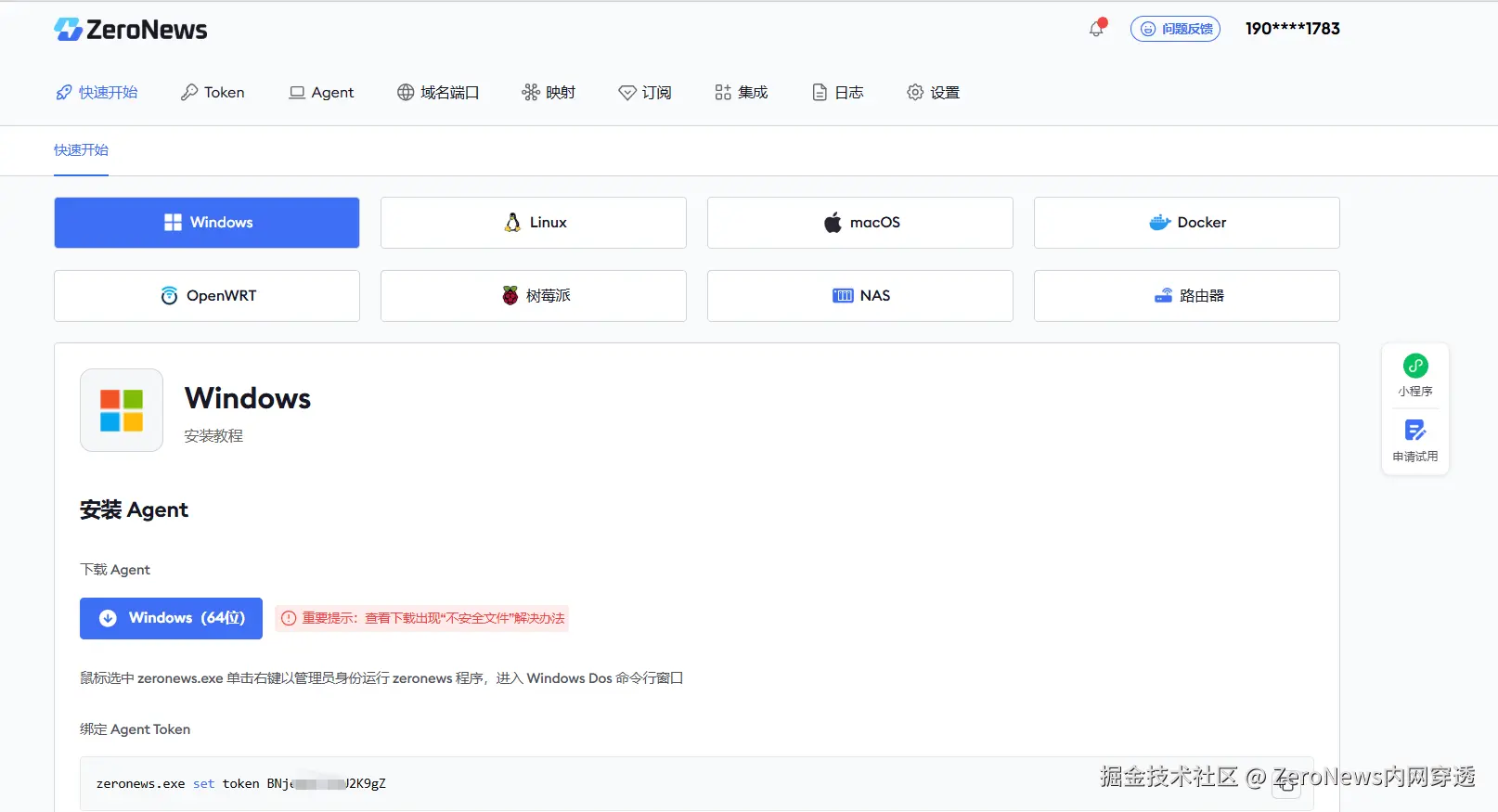Click the ZeroNews logo

131,30
